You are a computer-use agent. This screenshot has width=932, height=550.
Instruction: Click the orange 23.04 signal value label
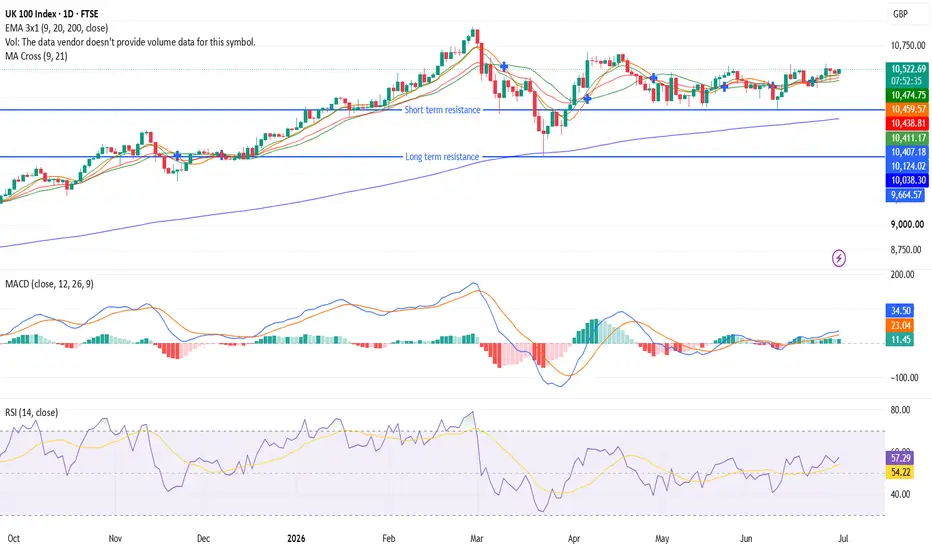(x=900, y=325)
